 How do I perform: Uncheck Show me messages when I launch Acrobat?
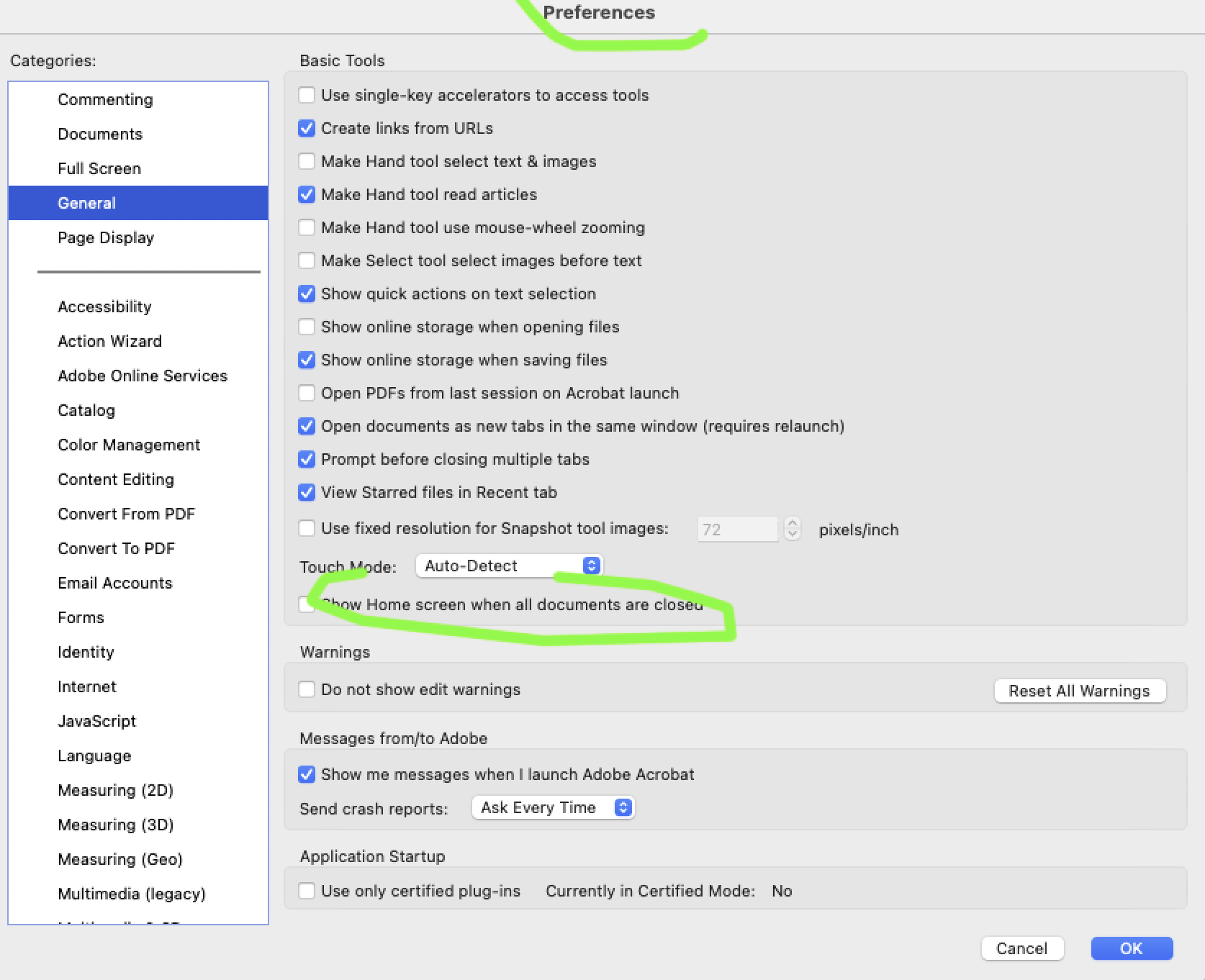[x=307, y=774]
